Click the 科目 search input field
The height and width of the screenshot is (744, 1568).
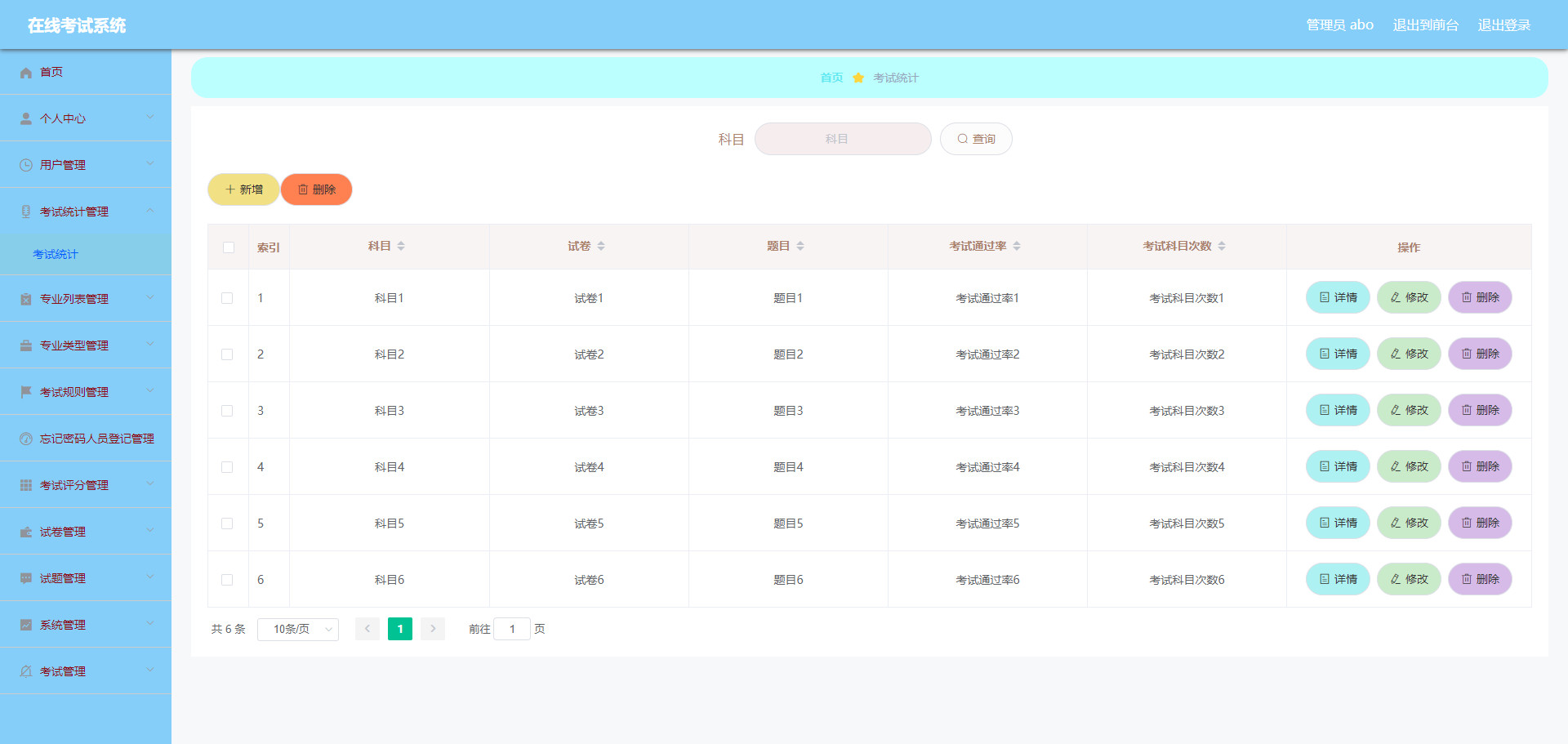click(843, 139)
